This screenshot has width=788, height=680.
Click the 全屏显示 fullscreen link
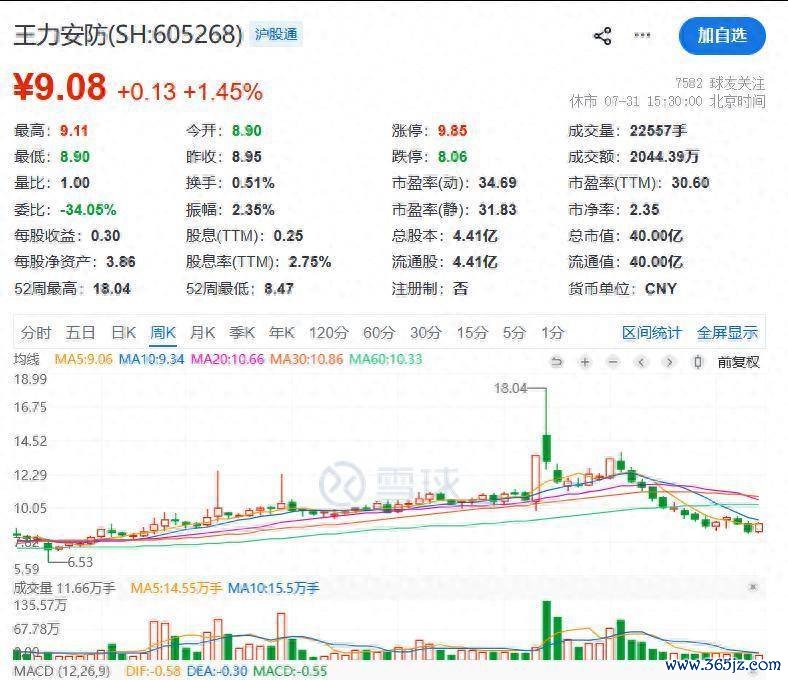click(727, 333)
